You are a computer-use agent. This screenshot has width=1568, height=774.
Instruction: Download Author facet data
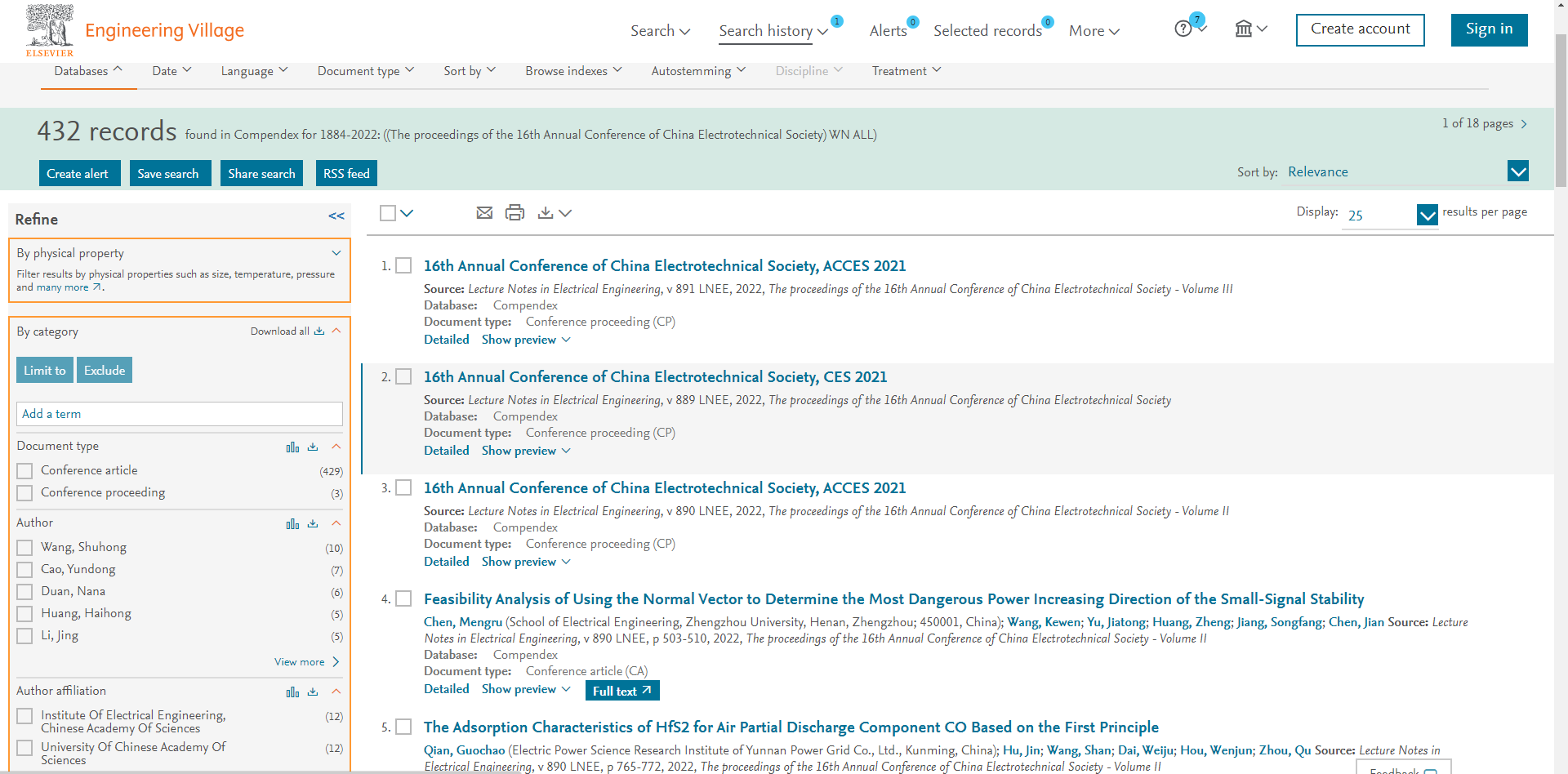click(x=313, y=523)
